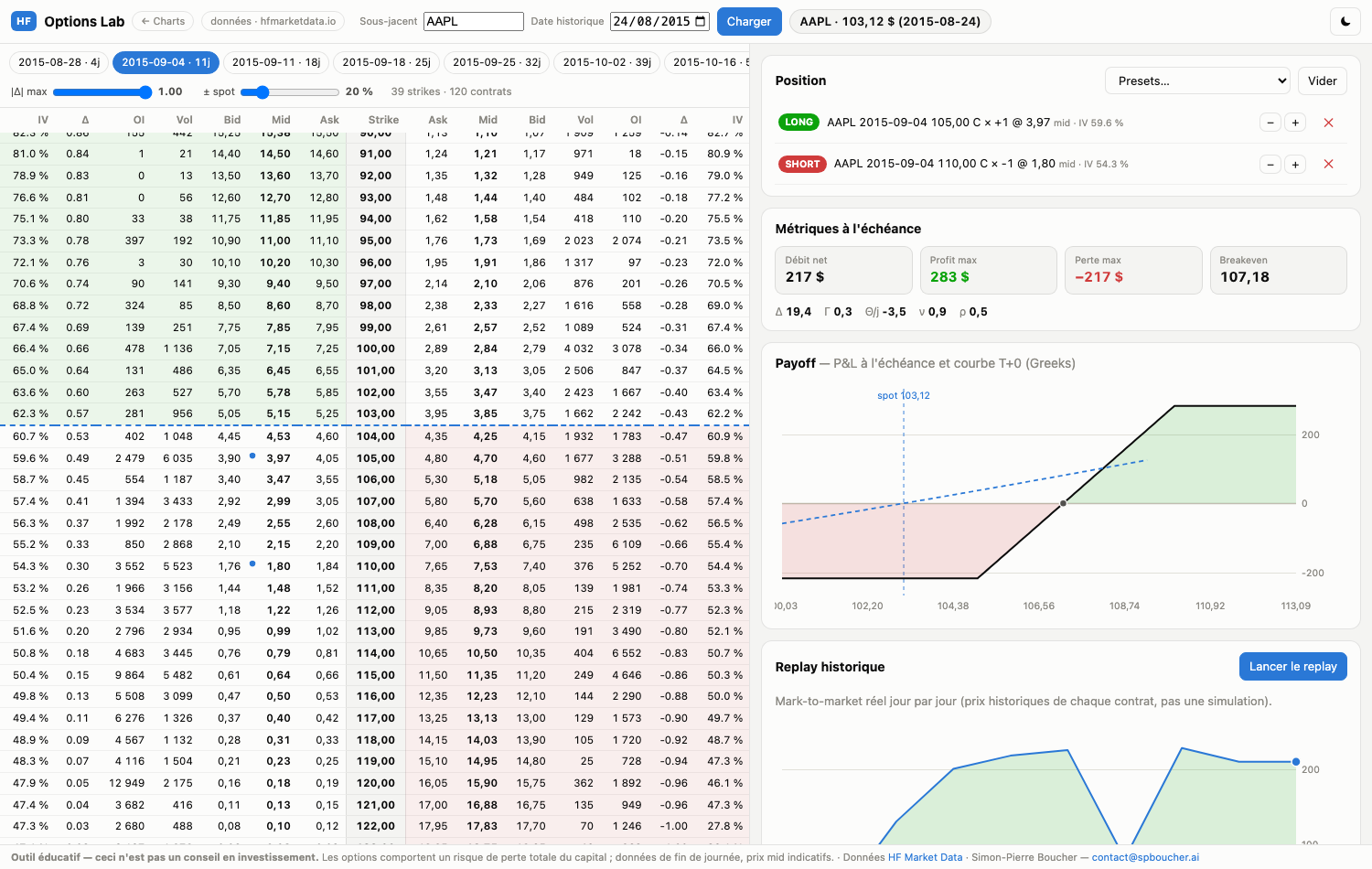
Task: Go back to Charts
Action: point(163,21)
